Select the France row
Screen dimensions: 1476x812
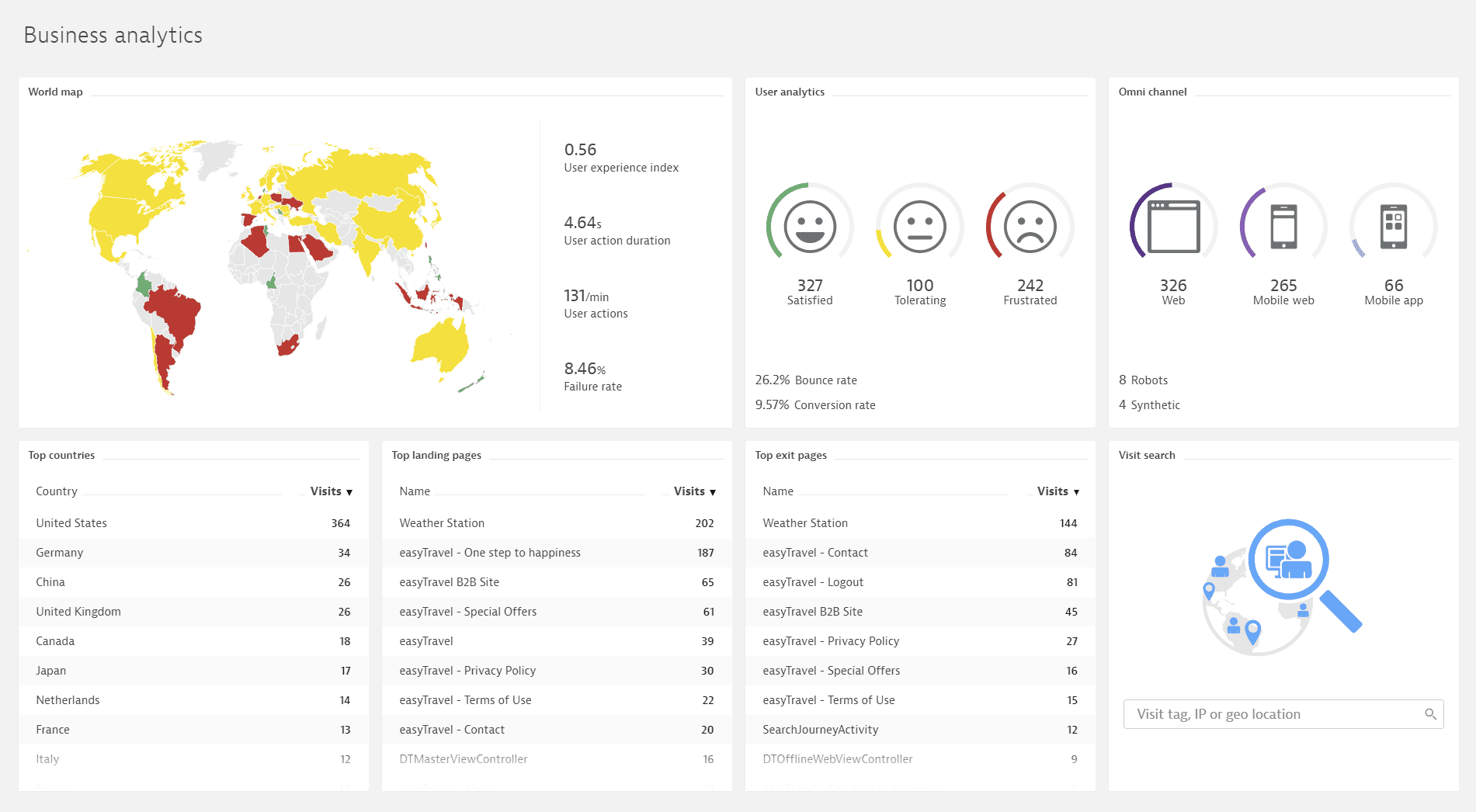tap(193, 730)
